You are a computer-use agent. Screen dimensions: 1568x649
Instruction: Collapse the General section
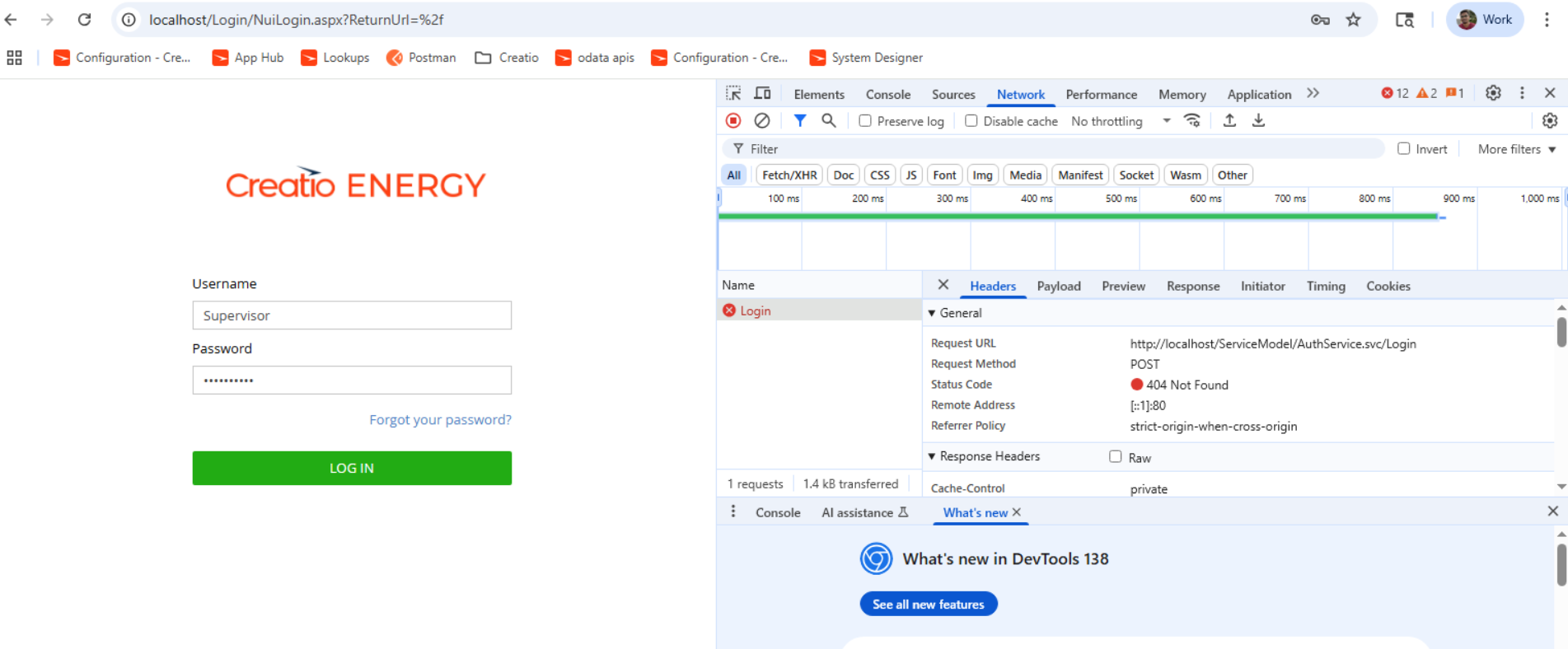(x=932, y=313)
